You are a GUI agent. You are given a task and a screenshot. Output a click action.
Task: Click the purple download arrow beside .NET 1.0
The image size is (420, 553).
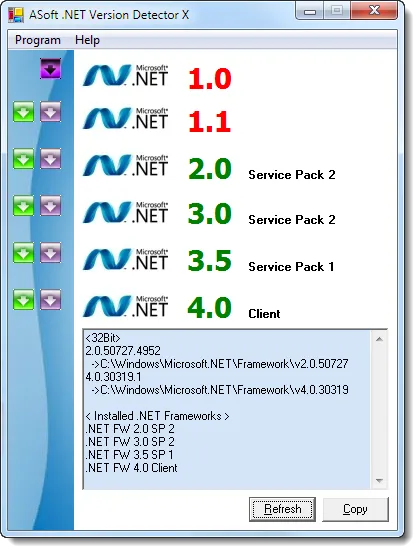[50, 68]
